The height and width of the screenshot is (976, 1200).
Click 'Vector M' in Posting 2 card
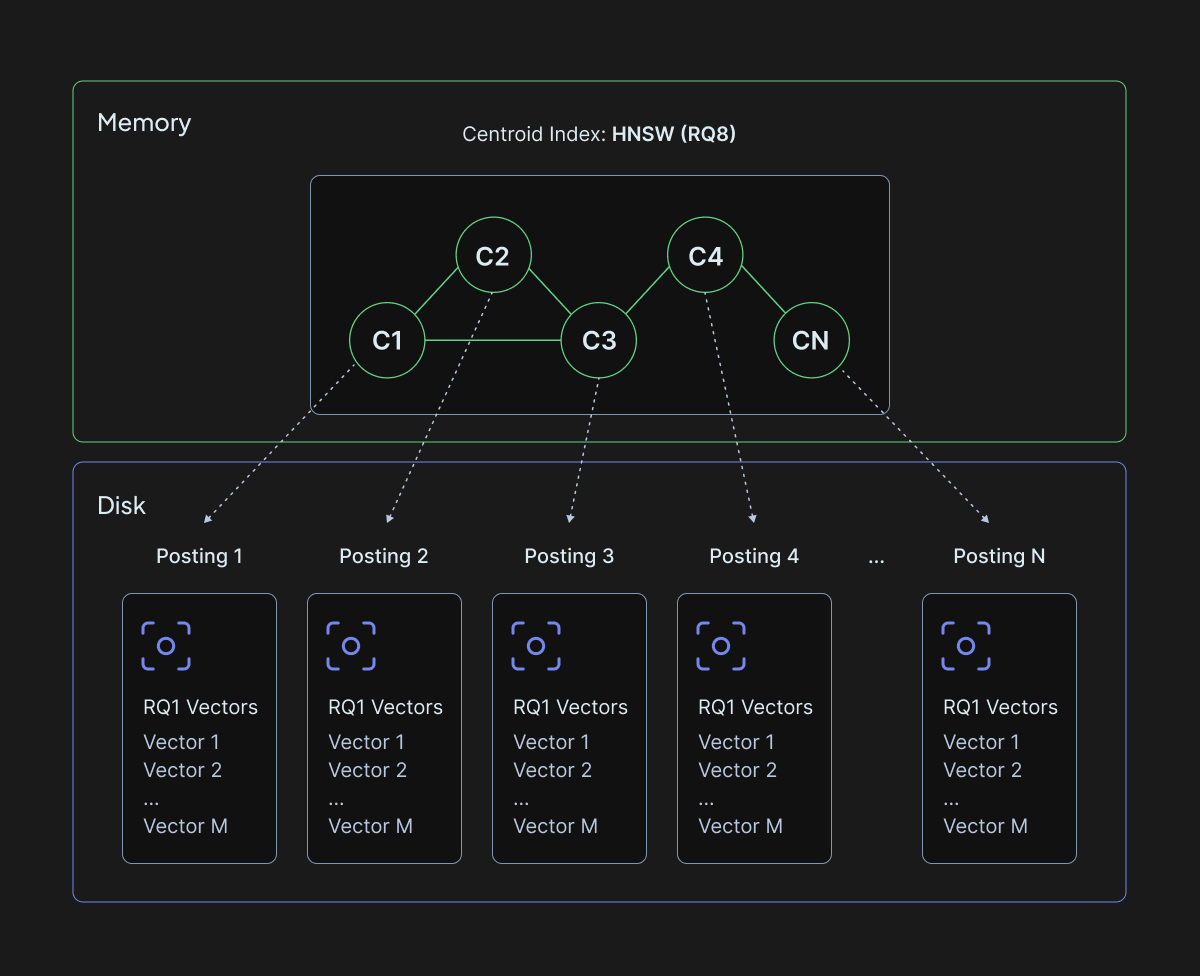370,826
